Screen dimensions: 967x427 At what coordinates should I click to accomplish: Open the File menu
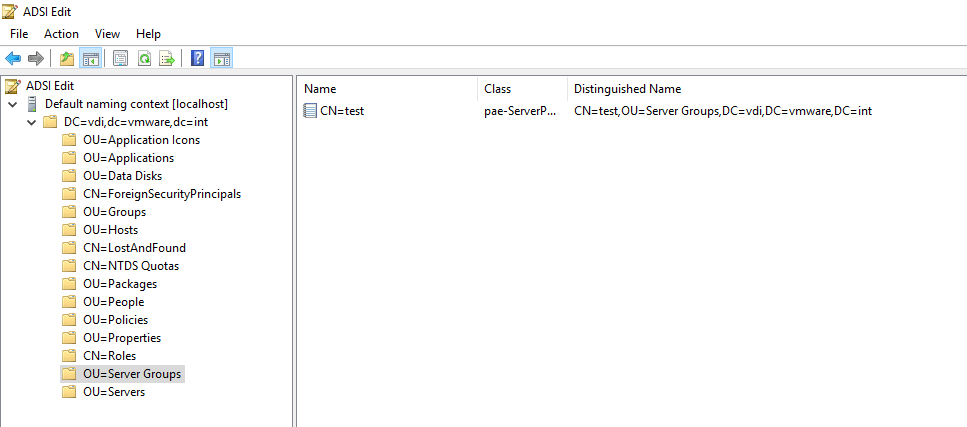pos(19,34)
